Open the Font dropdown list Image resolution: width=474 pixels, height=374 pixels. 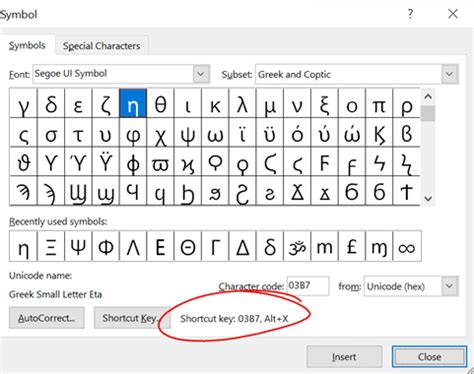201,74
